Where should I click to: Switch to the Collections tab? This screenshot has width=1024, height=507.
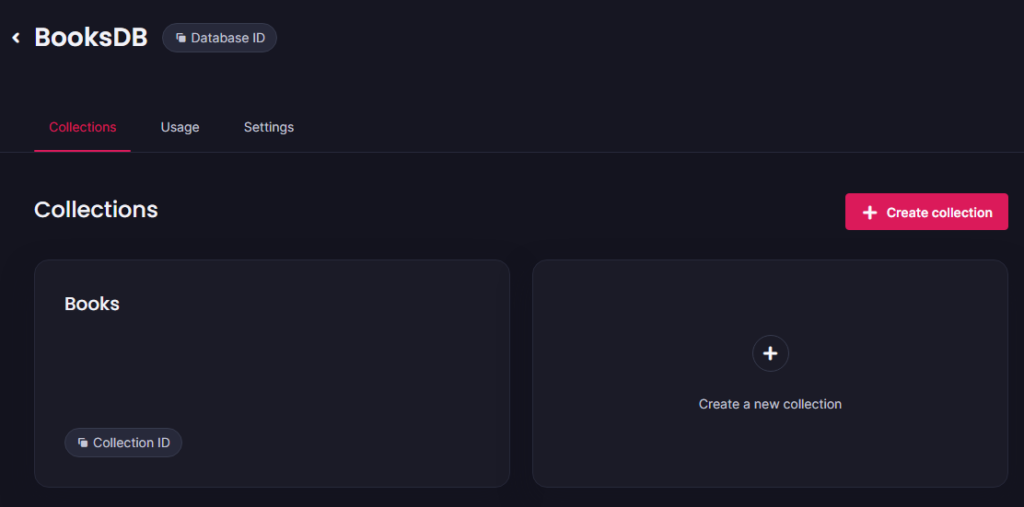83,127
